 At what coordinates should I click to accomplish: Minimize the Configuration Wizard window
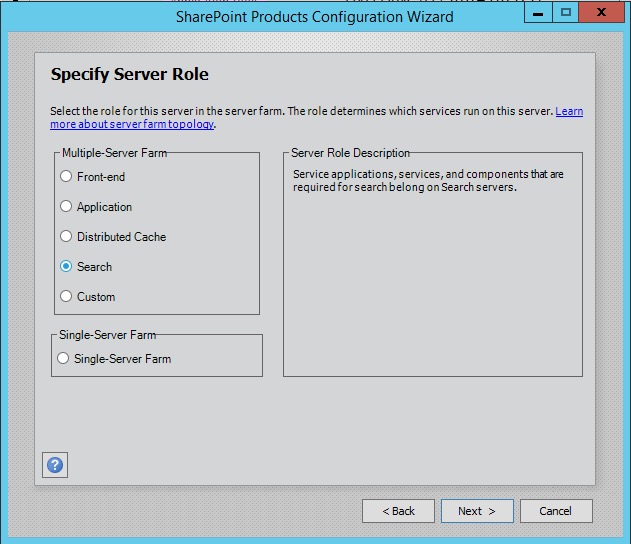tap(538, 13)
